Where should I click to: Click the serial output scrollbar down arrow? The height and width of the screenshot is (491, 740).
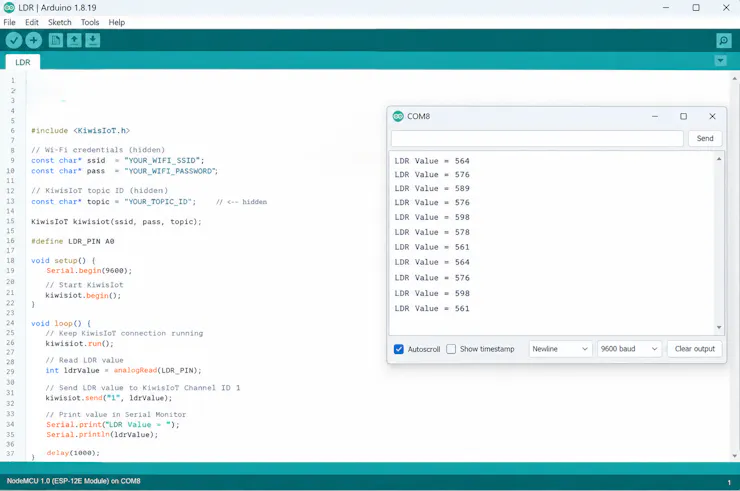[719, 327]
